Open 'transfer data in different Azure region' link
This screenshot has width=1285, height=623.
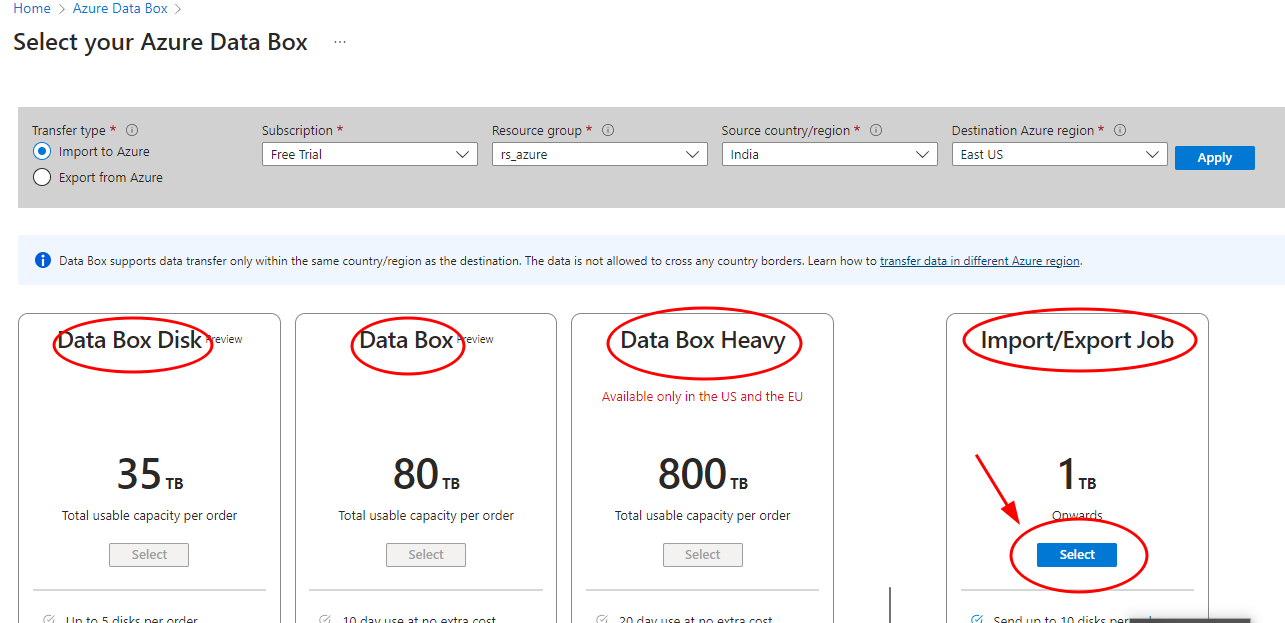979,260
